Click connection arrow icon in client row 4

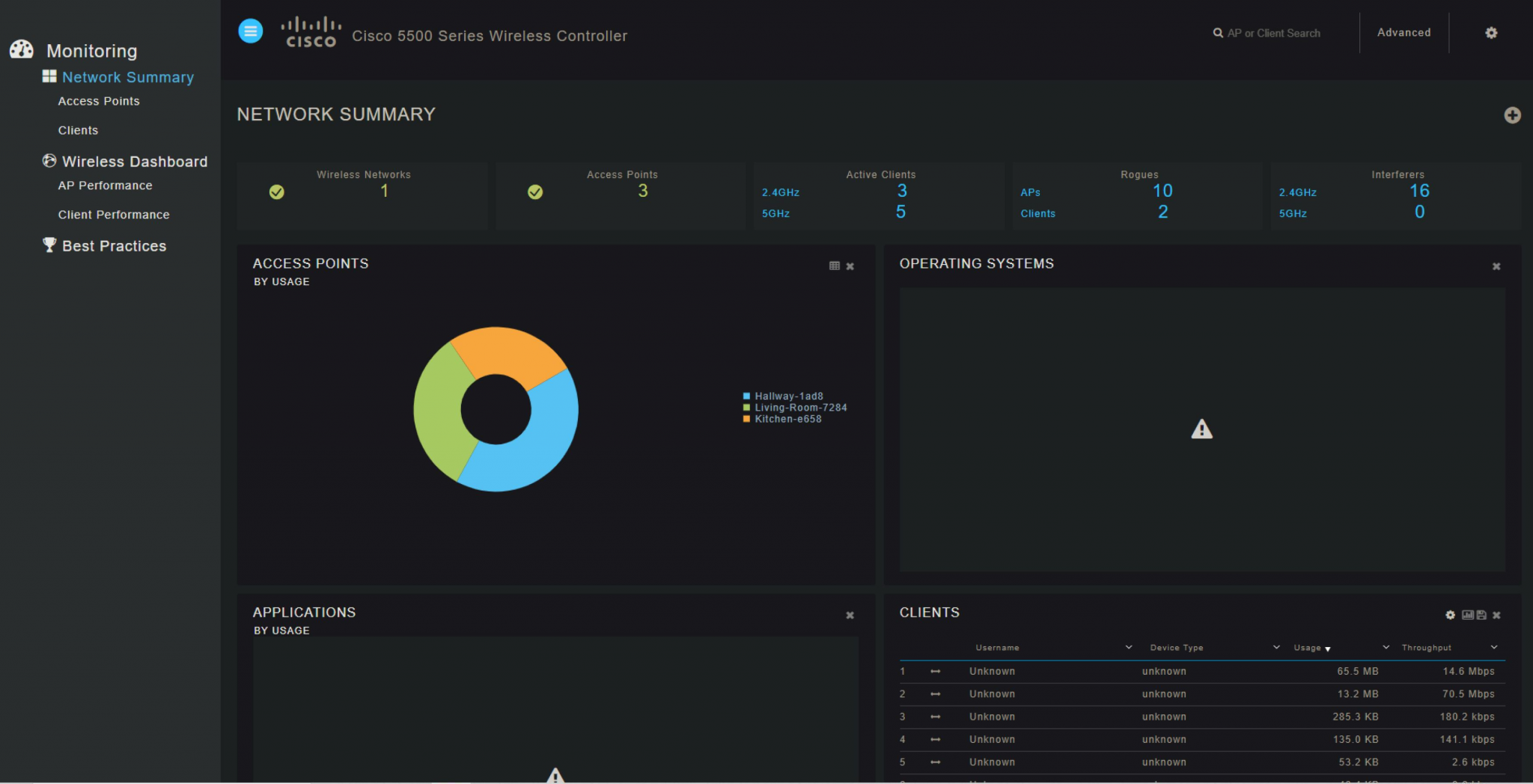tap(935, 740)
